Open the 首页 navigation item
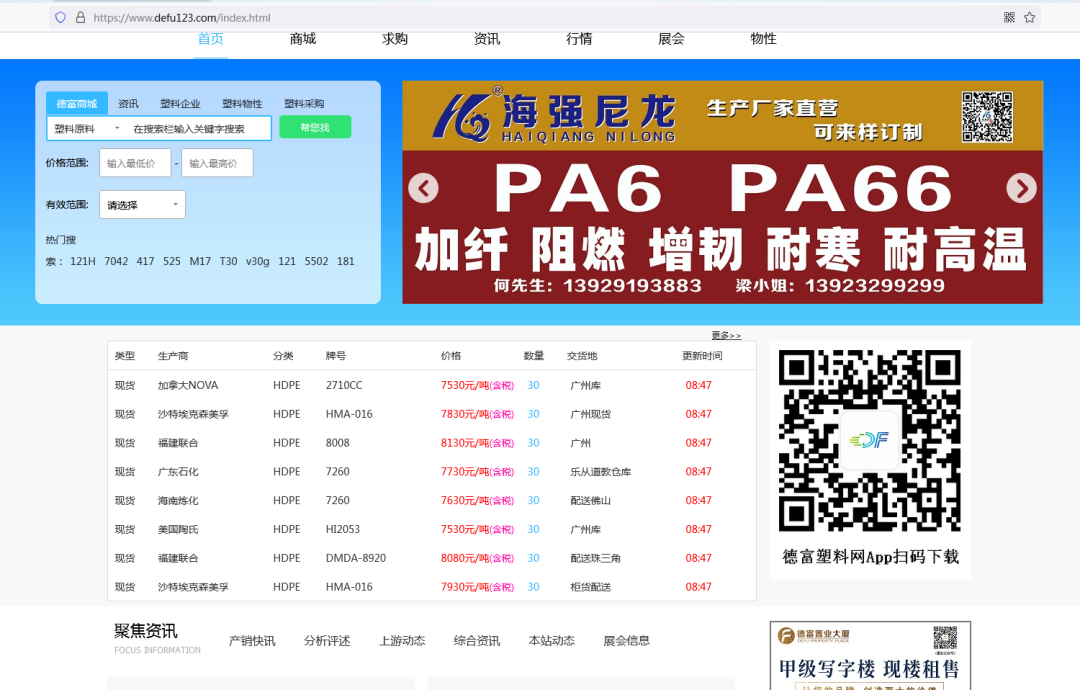This screenshot has height=690, width=1080. point(211,39)
